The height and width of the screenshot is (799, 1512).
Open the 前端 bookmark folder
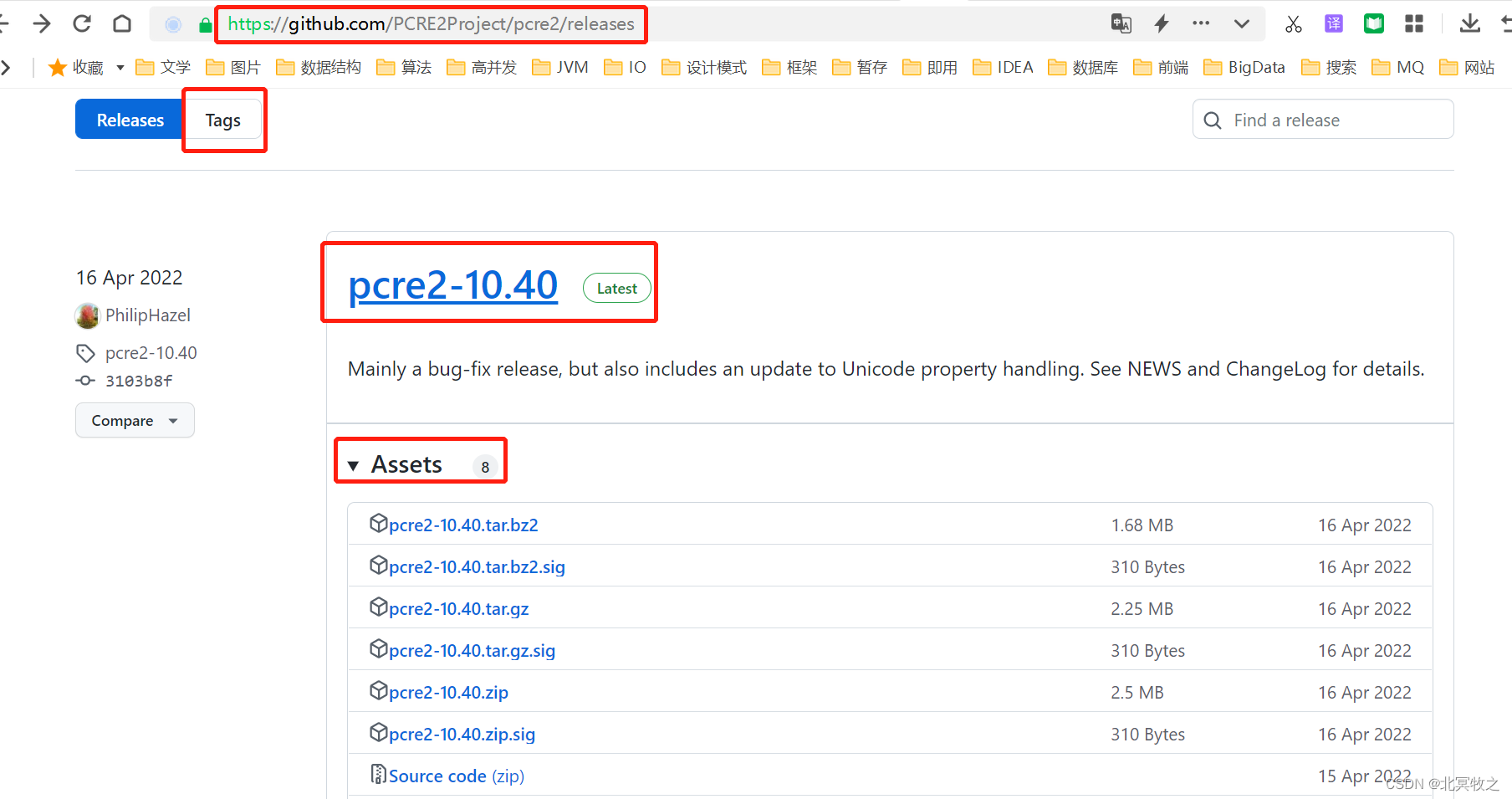tap(1161, 67)
